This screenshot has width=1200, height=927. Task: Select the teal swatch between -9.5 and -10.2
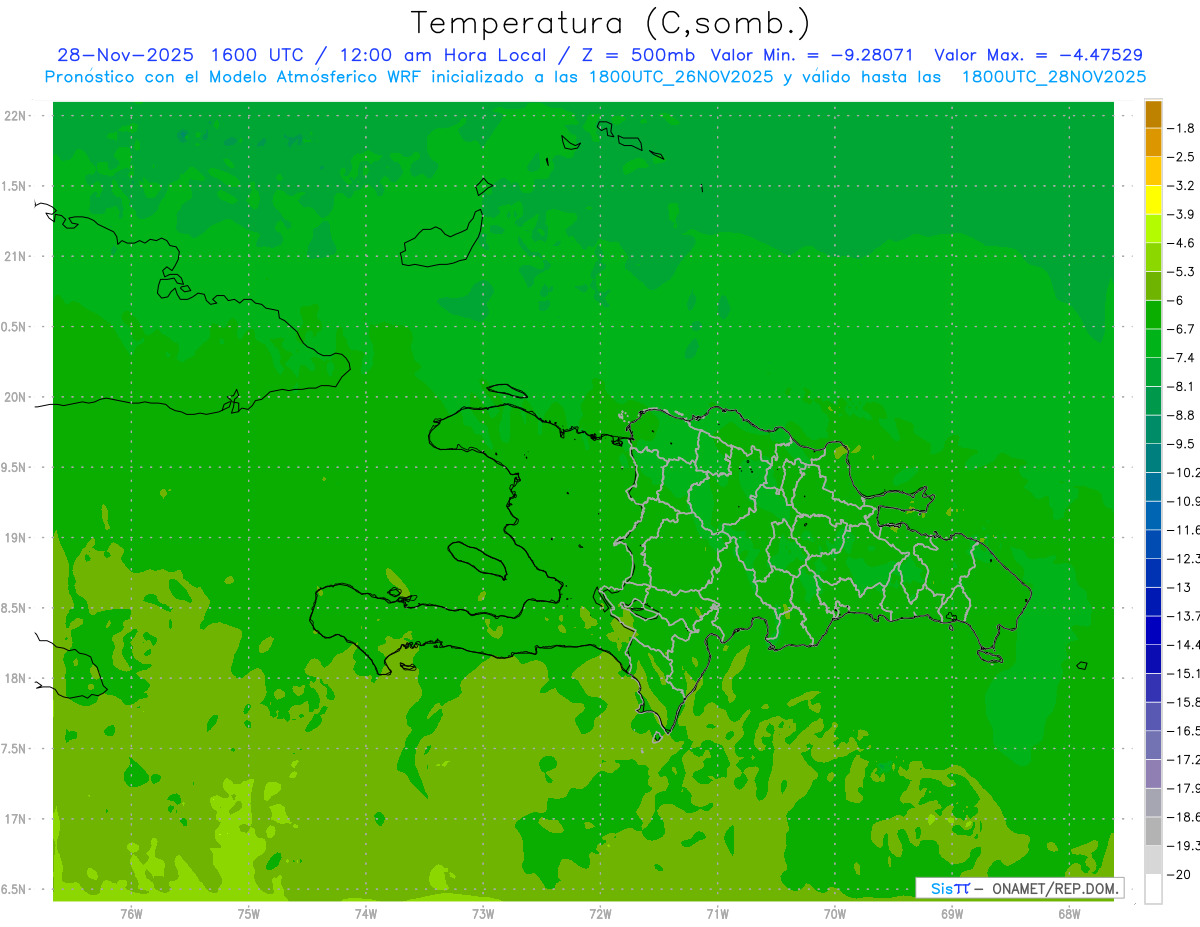(1153, 458)
